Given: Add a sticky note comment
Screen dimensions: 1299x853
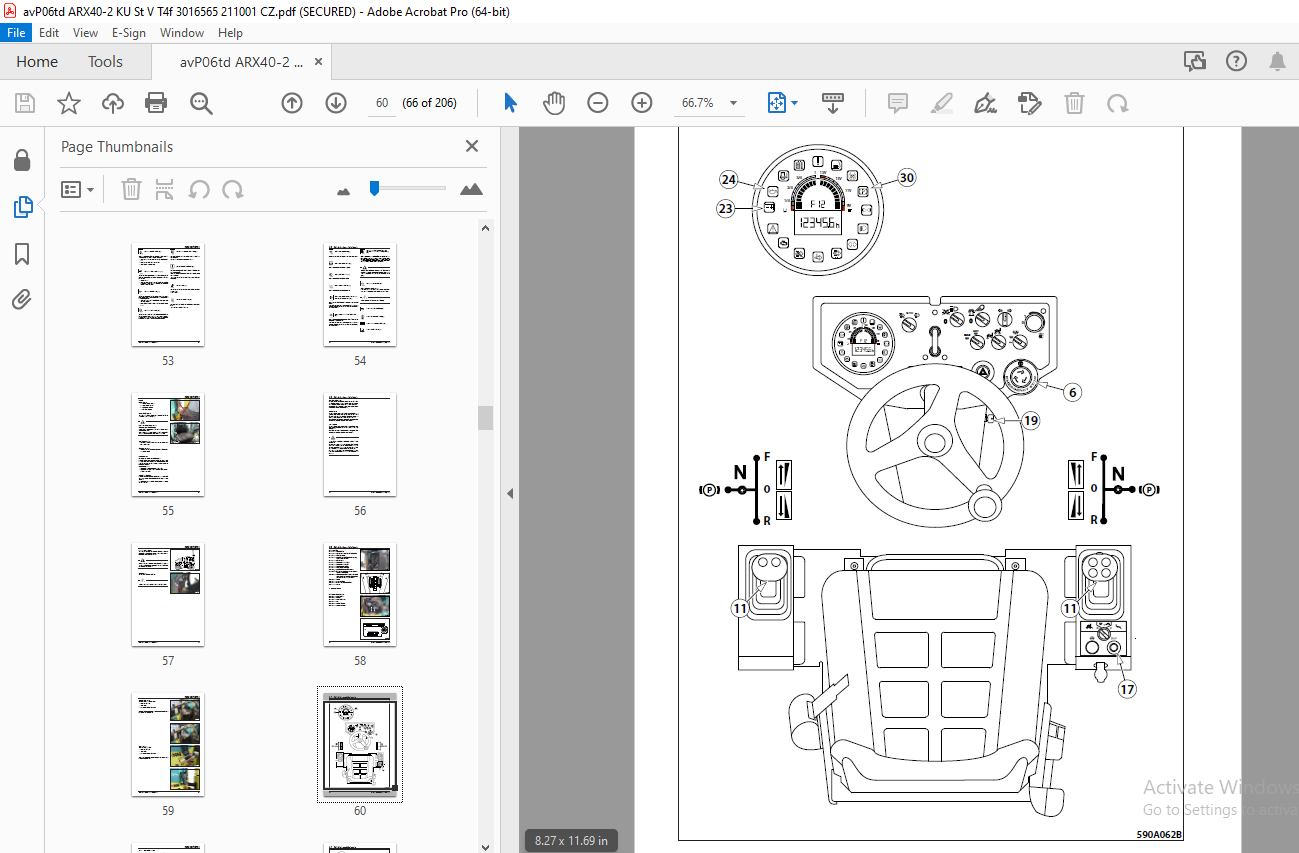Looking at the screenshot, I should [x=898, y=103].
